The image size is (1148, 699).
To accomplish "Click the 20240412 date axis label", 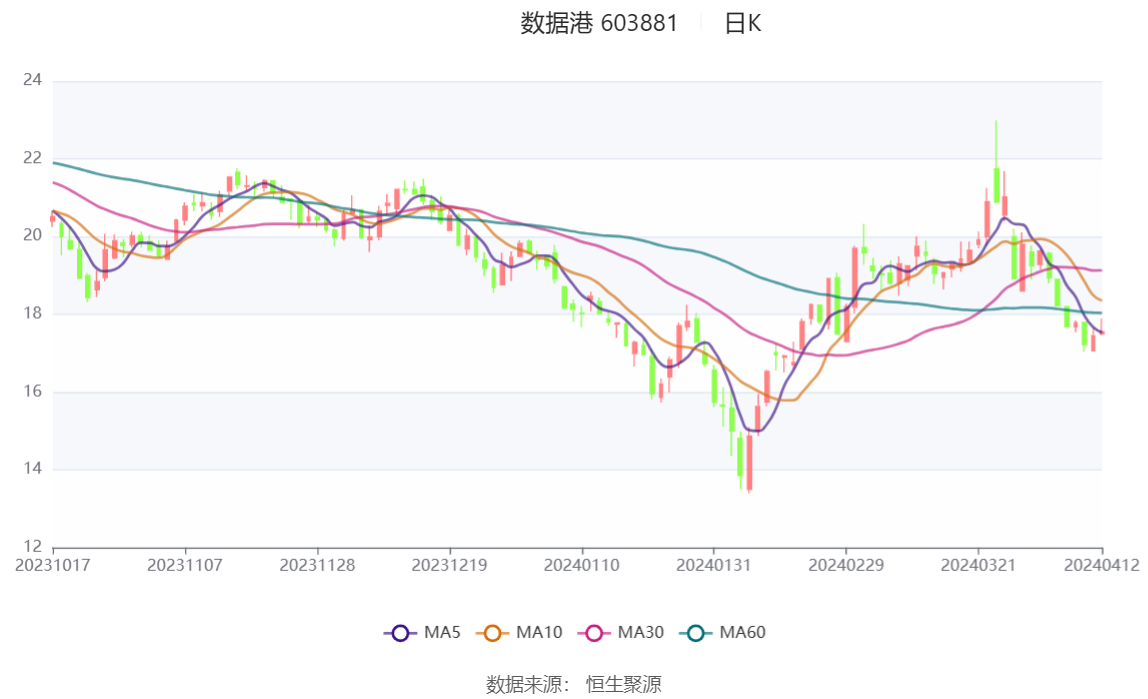I will pyautogui.click(x=1102, y=565).
